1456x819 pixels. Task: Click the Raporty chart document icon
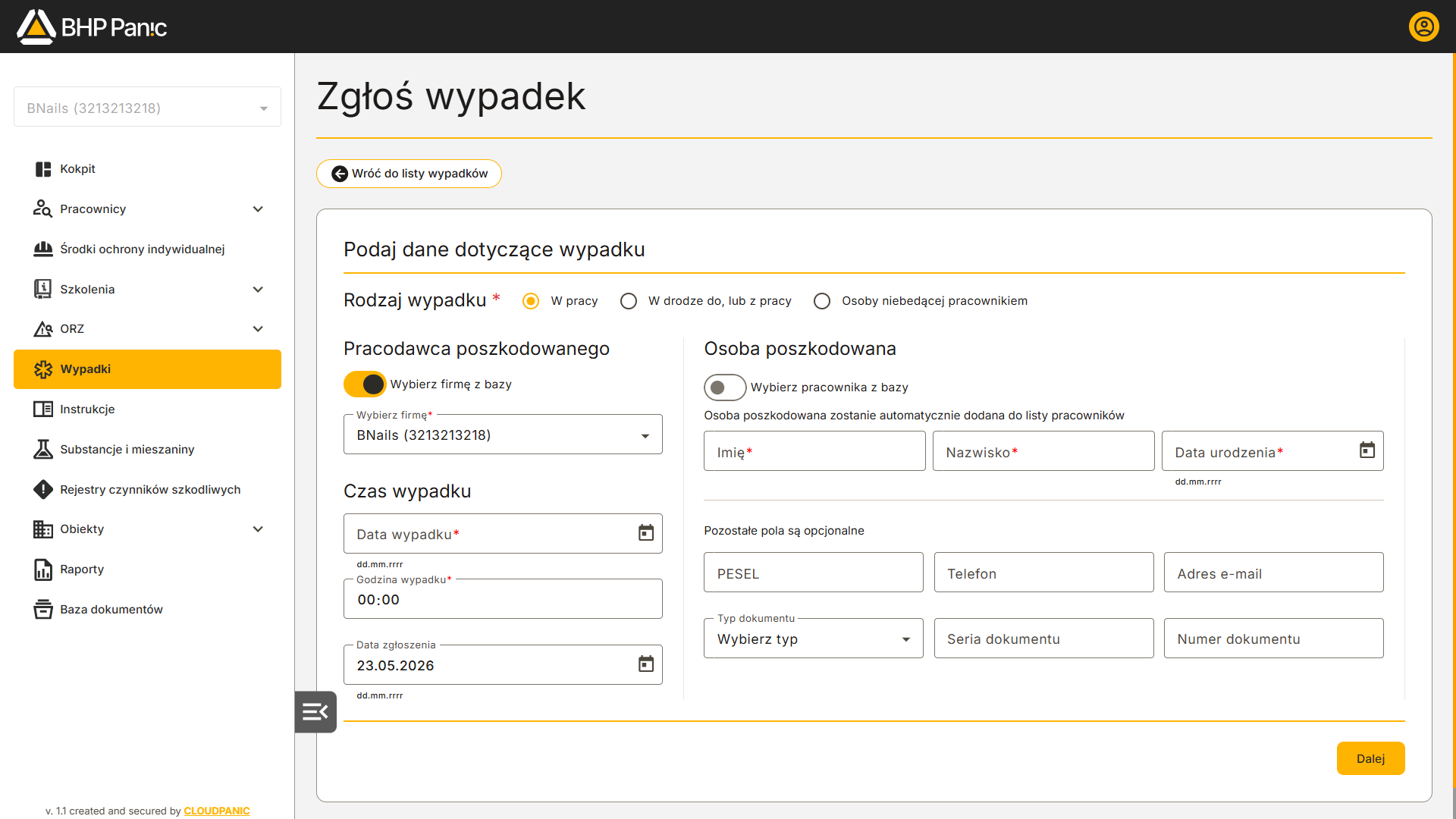click(43, 570)
